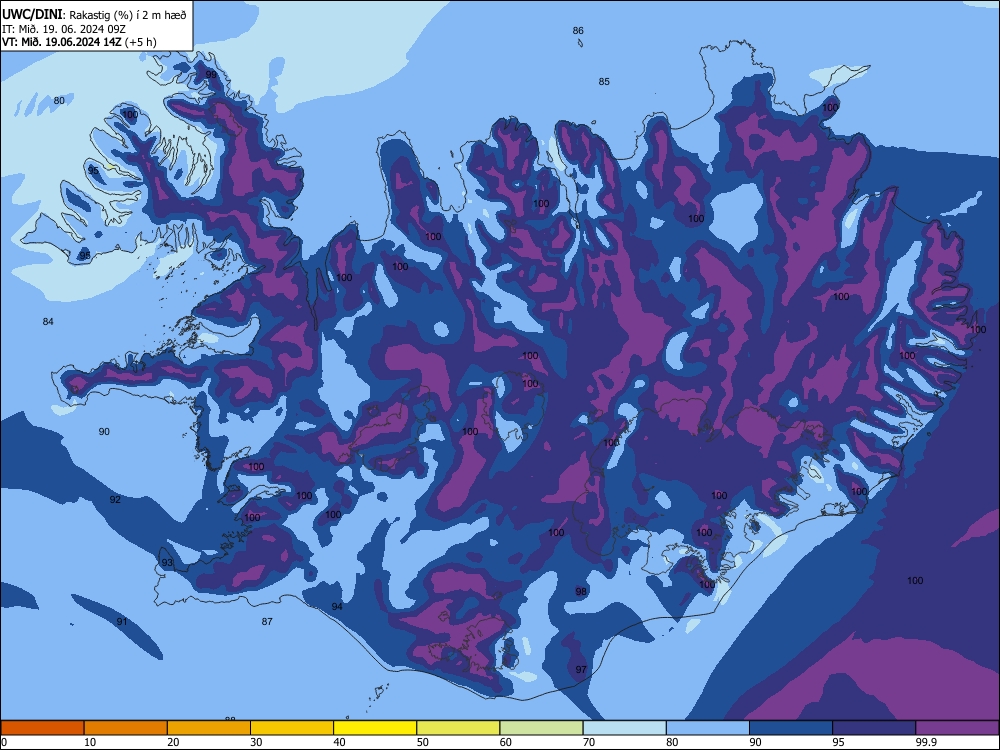
Task: Click the pale blue 70–80 legend swatch
Action: coord(624,728)
